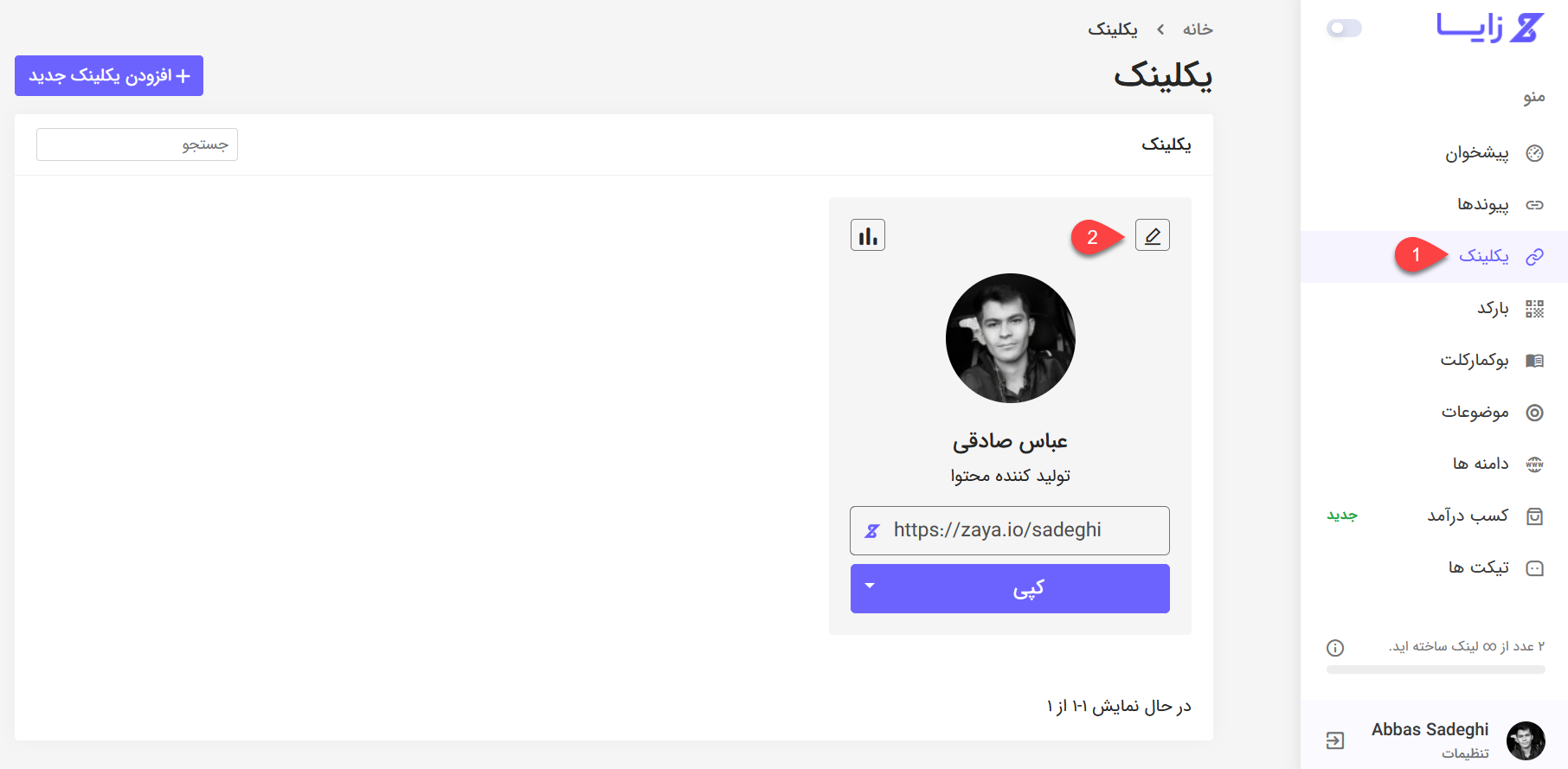Click the عباس صادقی profile photo
1568x769 pixels.
click(x=1010, y=338)
